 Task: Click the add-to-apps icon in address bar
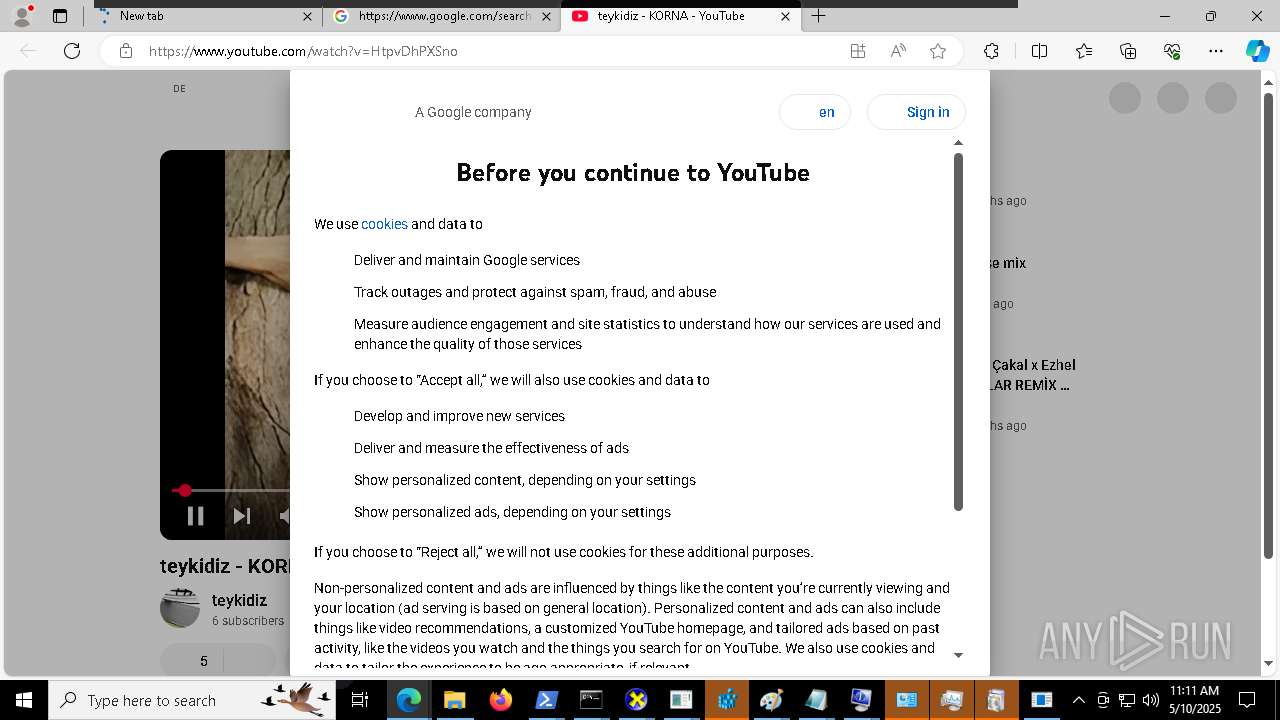point(858,51)
